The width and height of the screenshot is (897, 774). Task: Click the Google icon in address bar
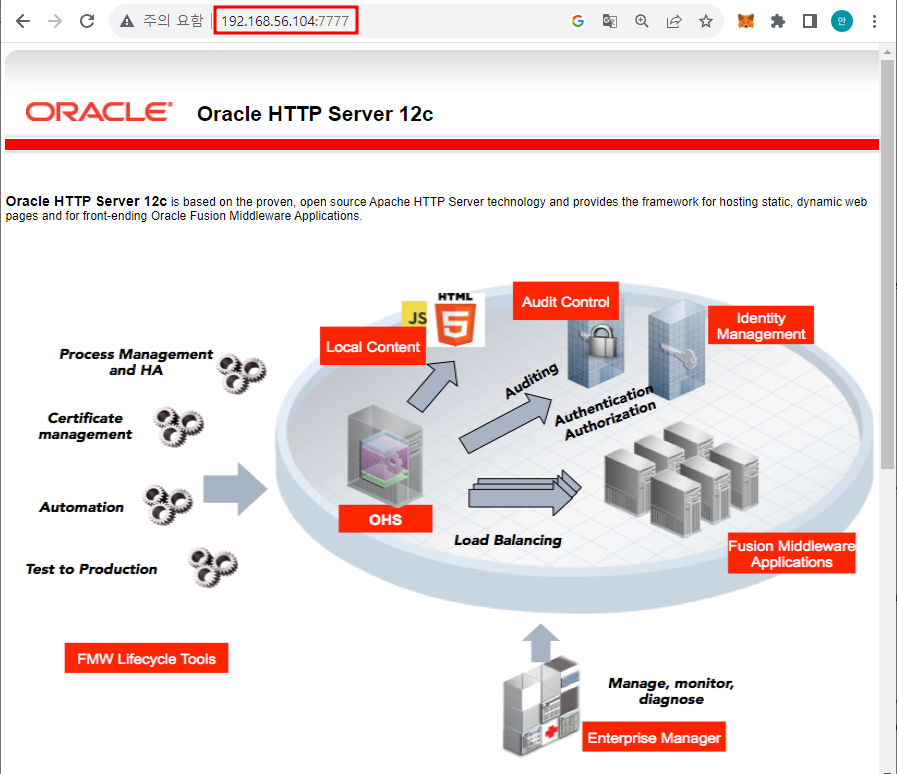[578, 21]
